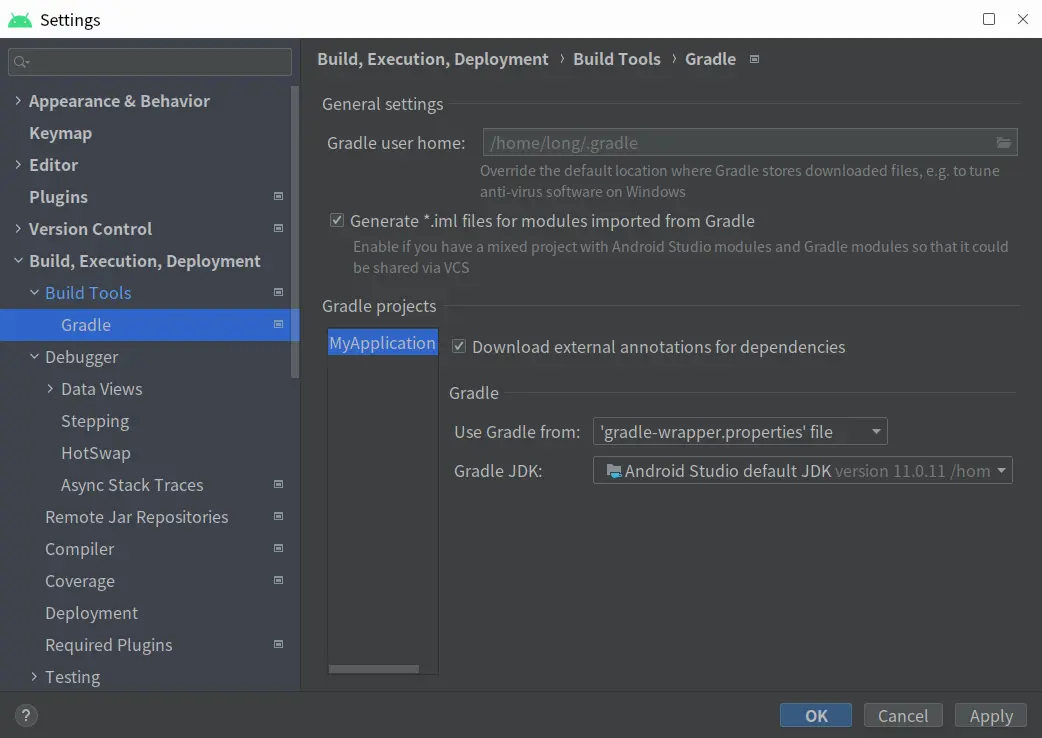Expand the Data Views tree node
Viewport: 1042px width, 738px height.
pos(50,389)
